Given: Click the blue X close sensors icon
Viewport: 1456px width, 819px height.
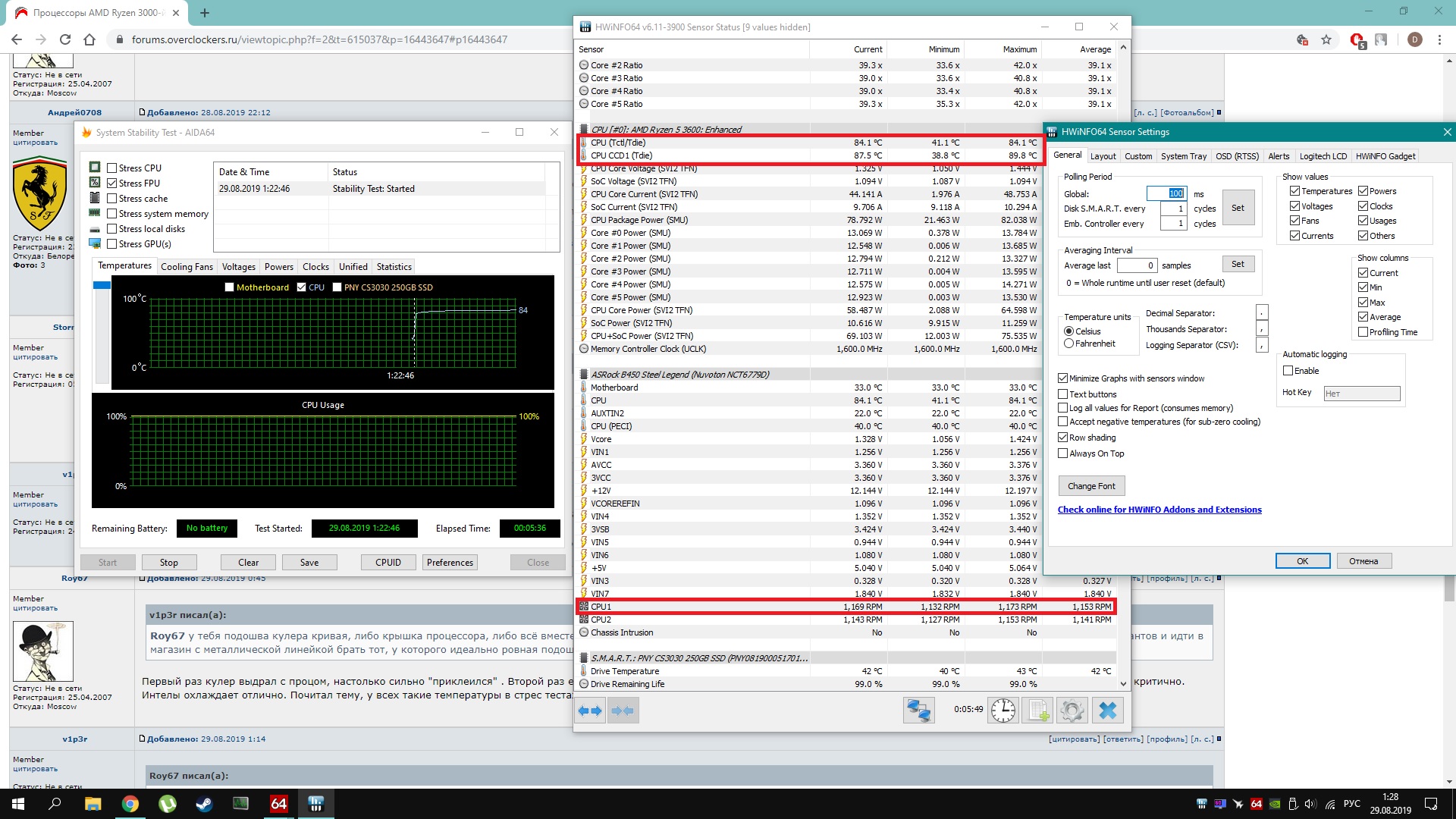Looking at the screenshot, I should [x=1107, y=711].
